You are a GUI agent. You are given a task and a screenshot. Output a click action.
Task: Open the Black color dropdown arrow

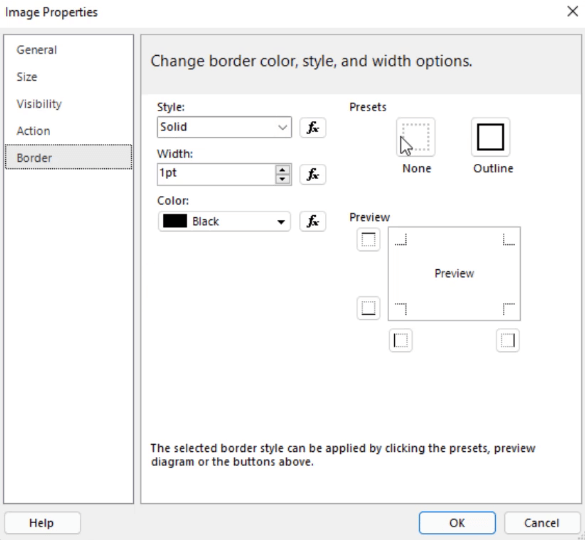tap(281, 222)
